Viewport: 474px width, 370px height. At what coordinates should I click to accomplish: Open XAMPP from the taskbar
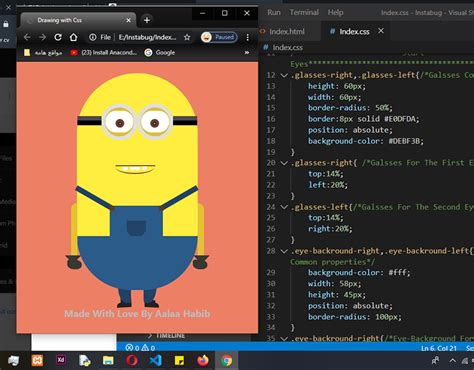[x=37, y=360]
